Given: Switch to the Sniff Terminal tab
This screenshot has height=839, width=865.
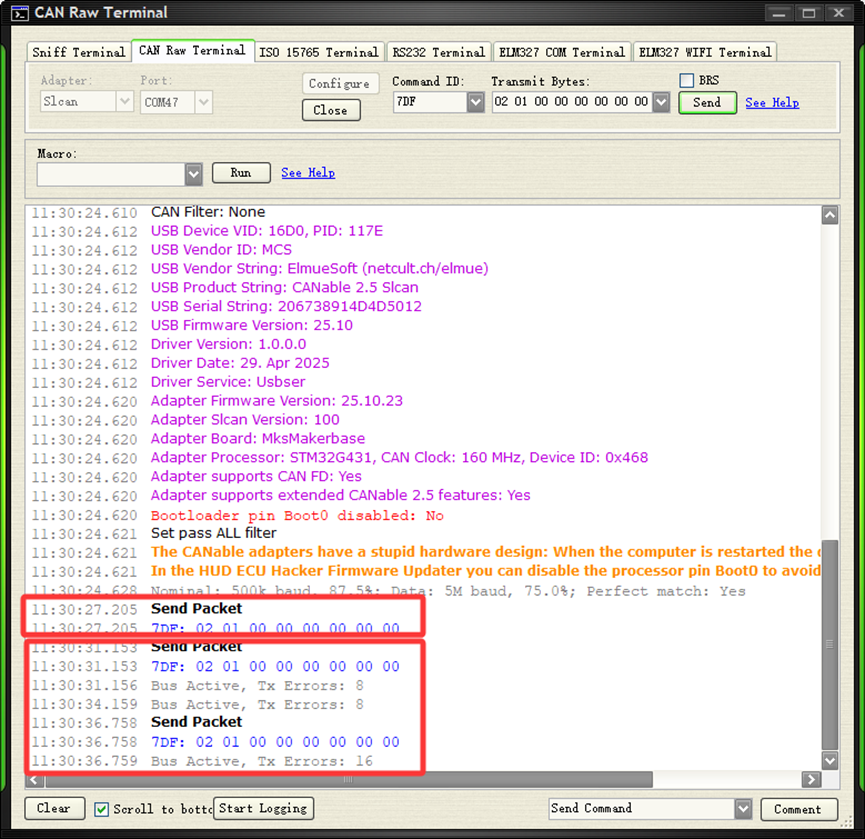Looking at the screenshot, I should click(79, 52).
